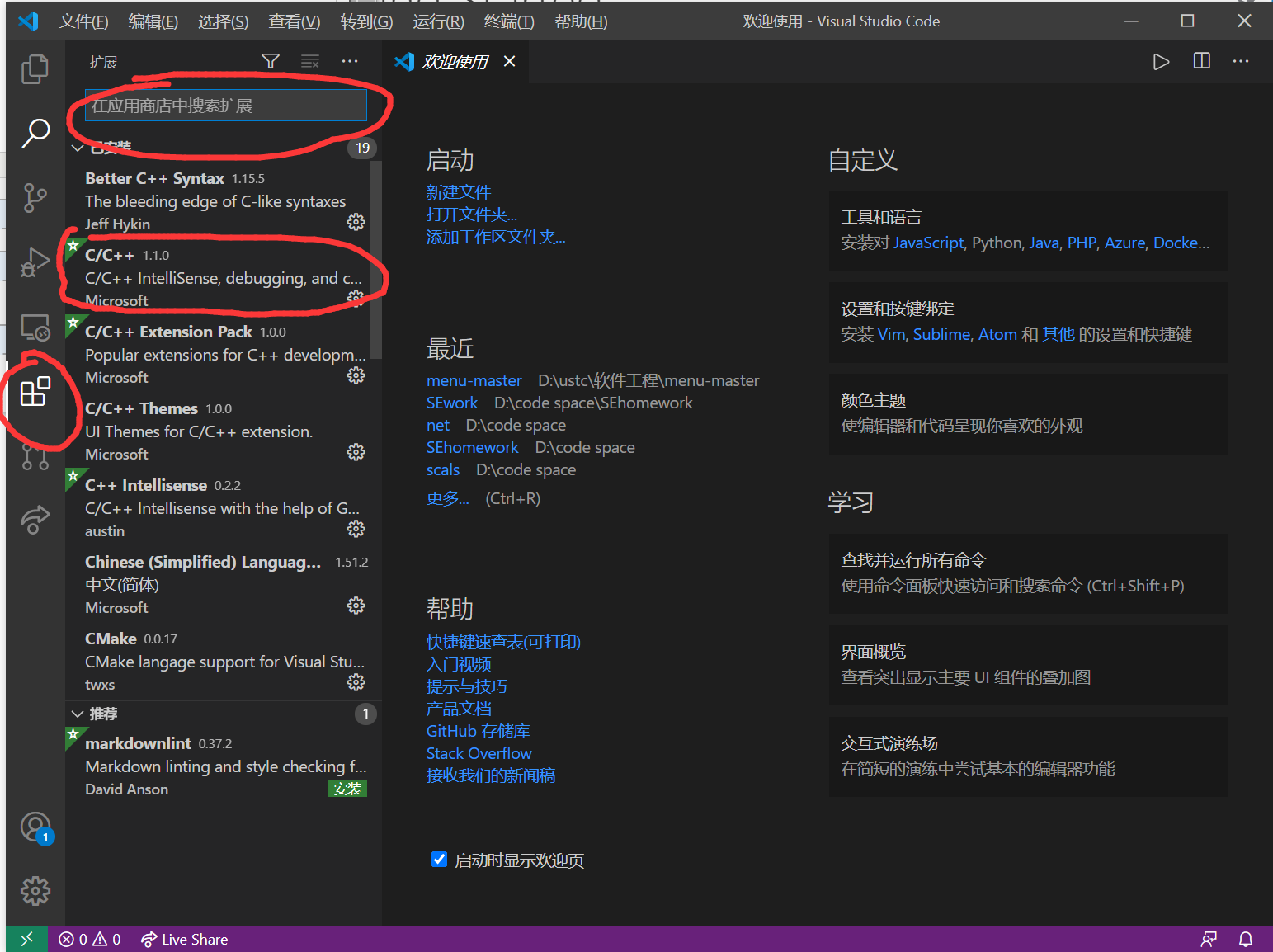Open the 文件(F) menu
Image resolution: width=1273 pixels, height=952 pixels.
tap(83, 21)
